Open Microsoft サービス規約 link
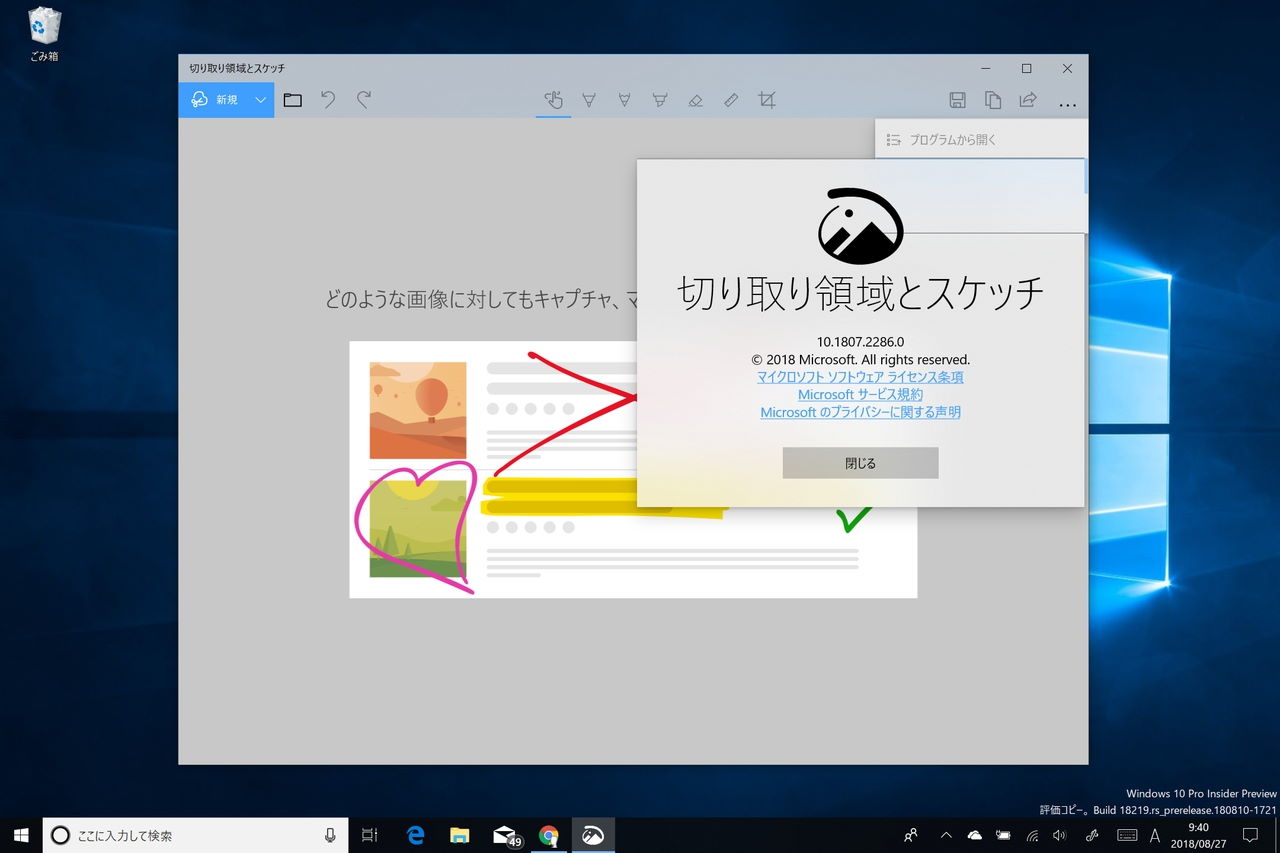The image size is (1280, 853). tap(860, 395)
